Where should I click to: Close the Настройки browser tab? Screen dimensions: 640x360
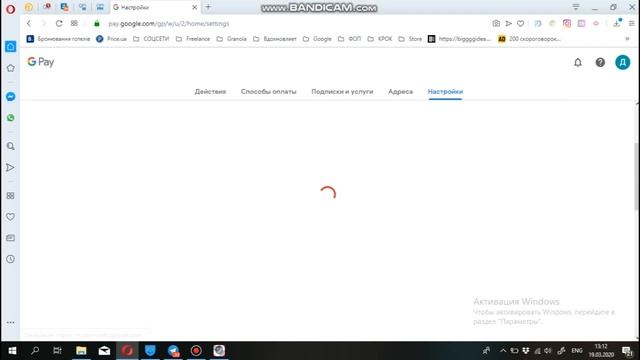click(x=194, y=7)
